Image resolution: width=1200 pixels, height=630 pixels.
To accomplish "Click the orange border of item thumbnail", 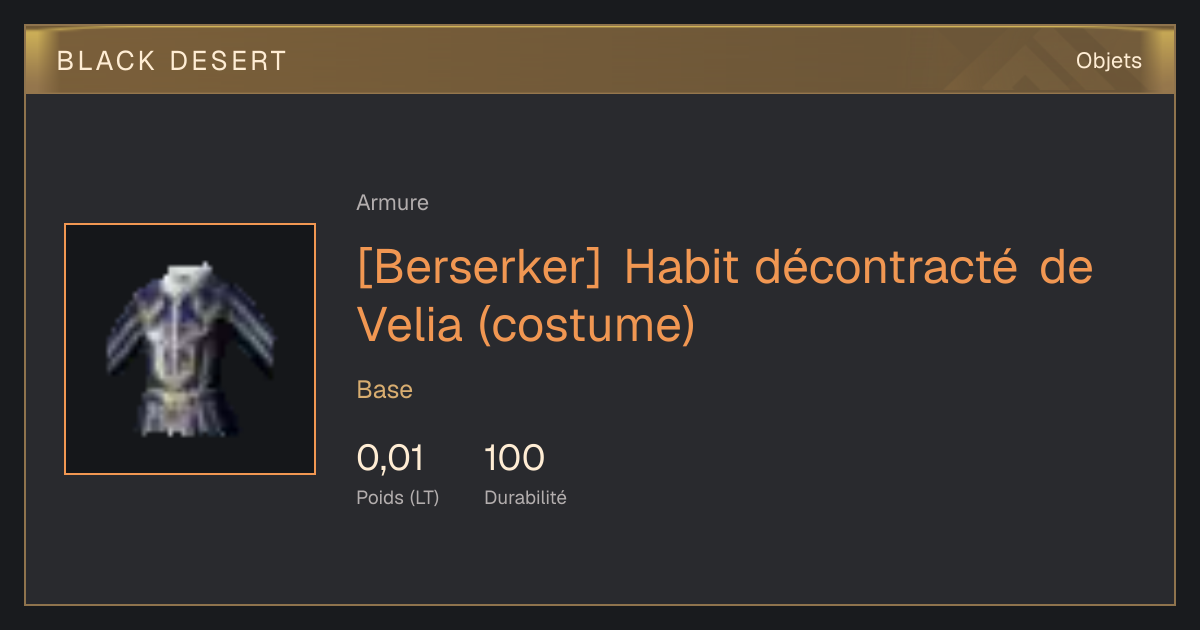I will coord(65,349).
